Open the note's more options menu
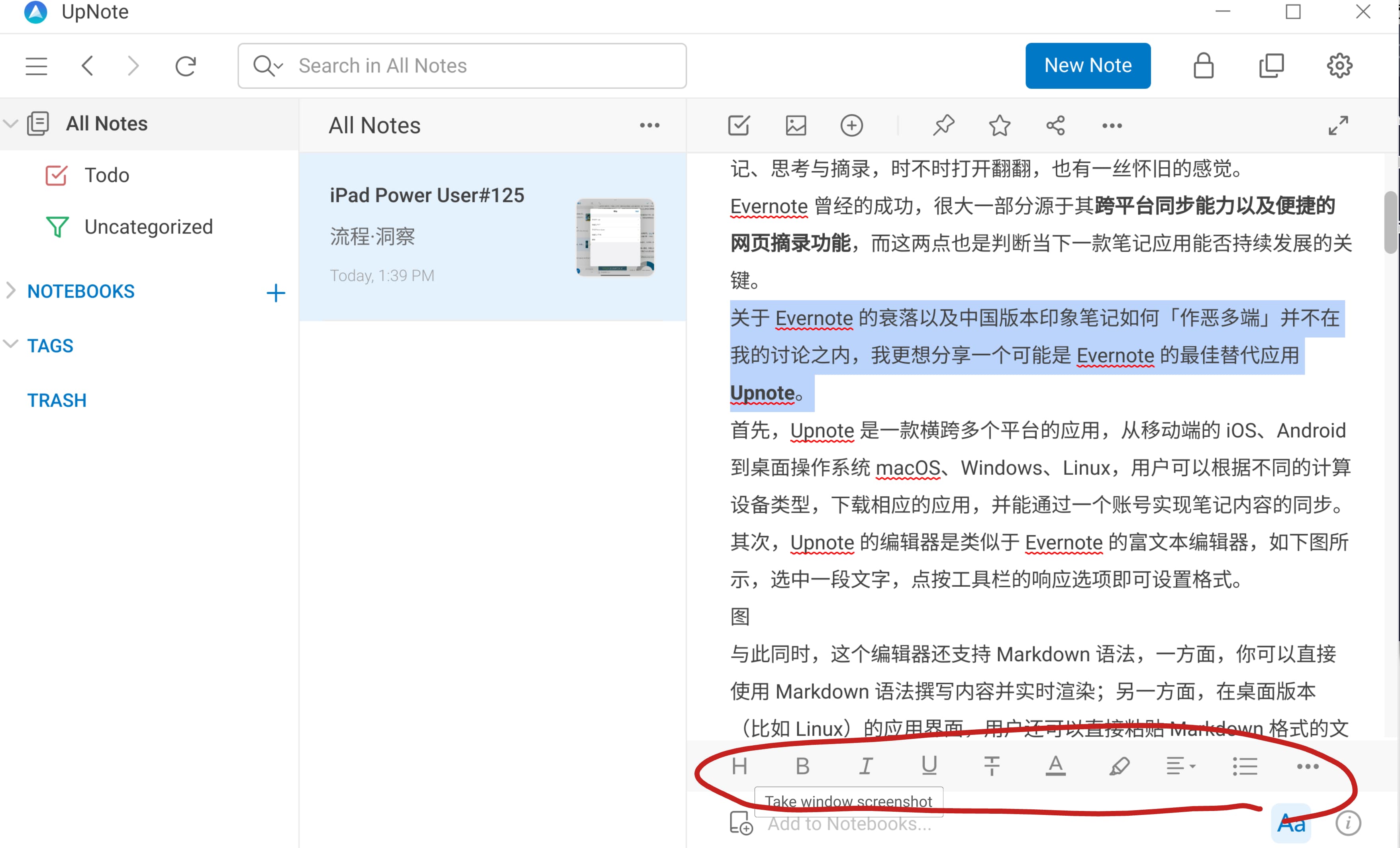This screenshot has height=848, width=1400. (1112, 125)
